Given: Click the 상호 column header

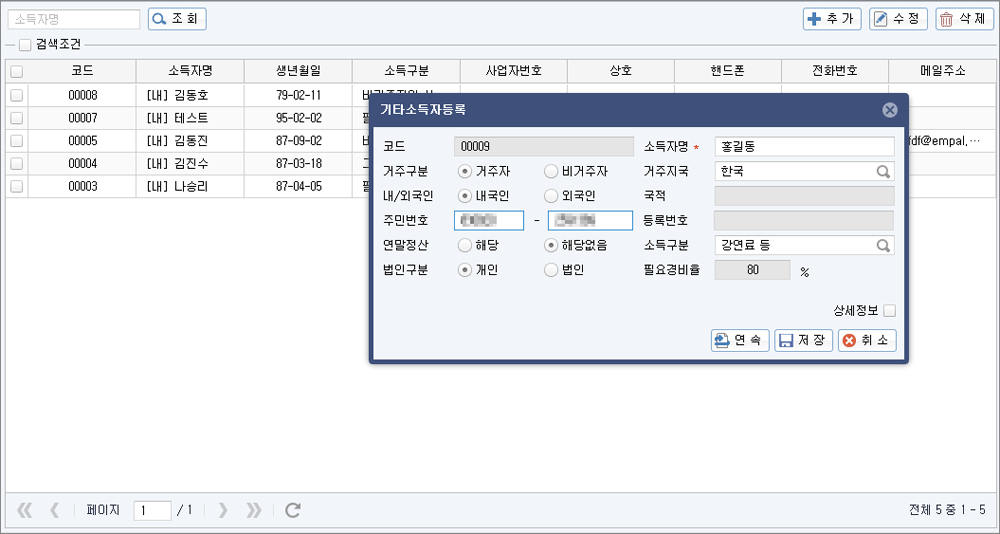Looking at the screenshot, I should (x=621, y=71).
